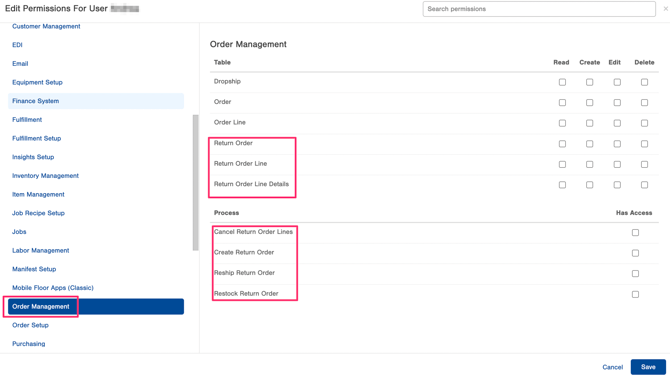The height and width of the screenshot is (377, 670).
Task: Enable Has Access for Create Return Order
Action: (635, 253)
